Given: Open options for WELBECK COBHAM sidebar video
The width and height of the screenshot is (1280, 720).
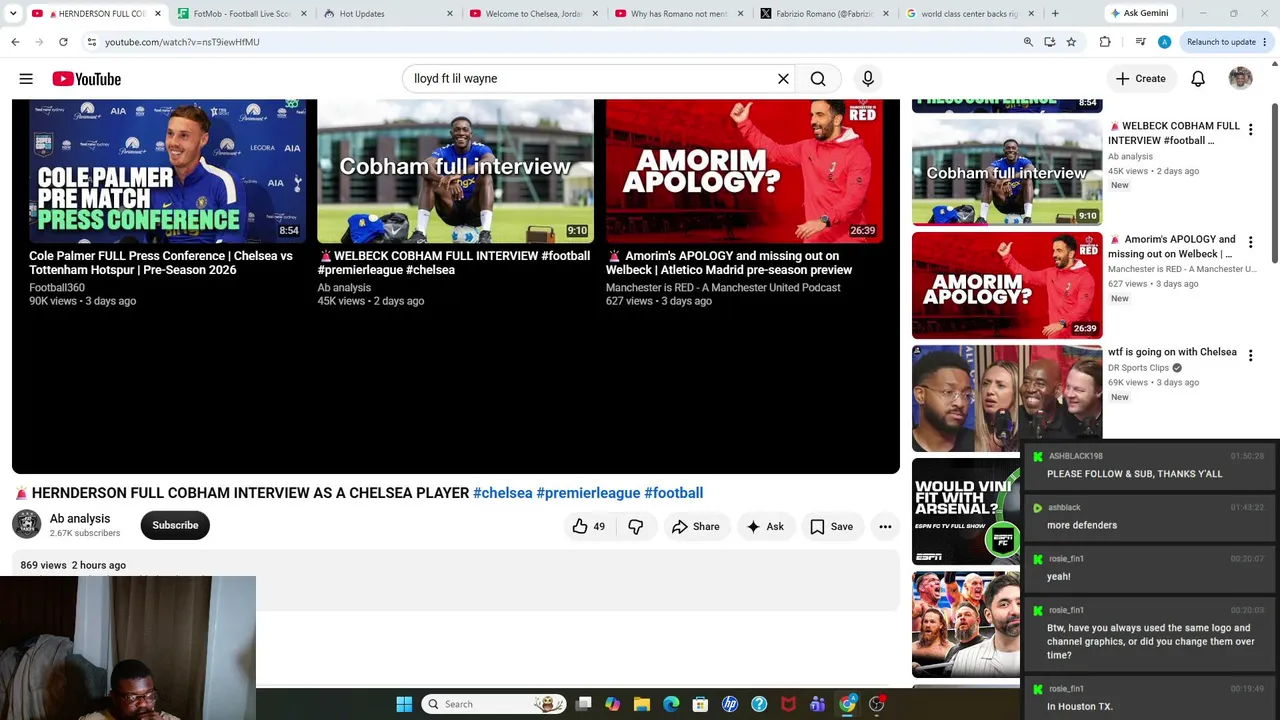Looking at the screenshot, I should (x=1250, y=130).
